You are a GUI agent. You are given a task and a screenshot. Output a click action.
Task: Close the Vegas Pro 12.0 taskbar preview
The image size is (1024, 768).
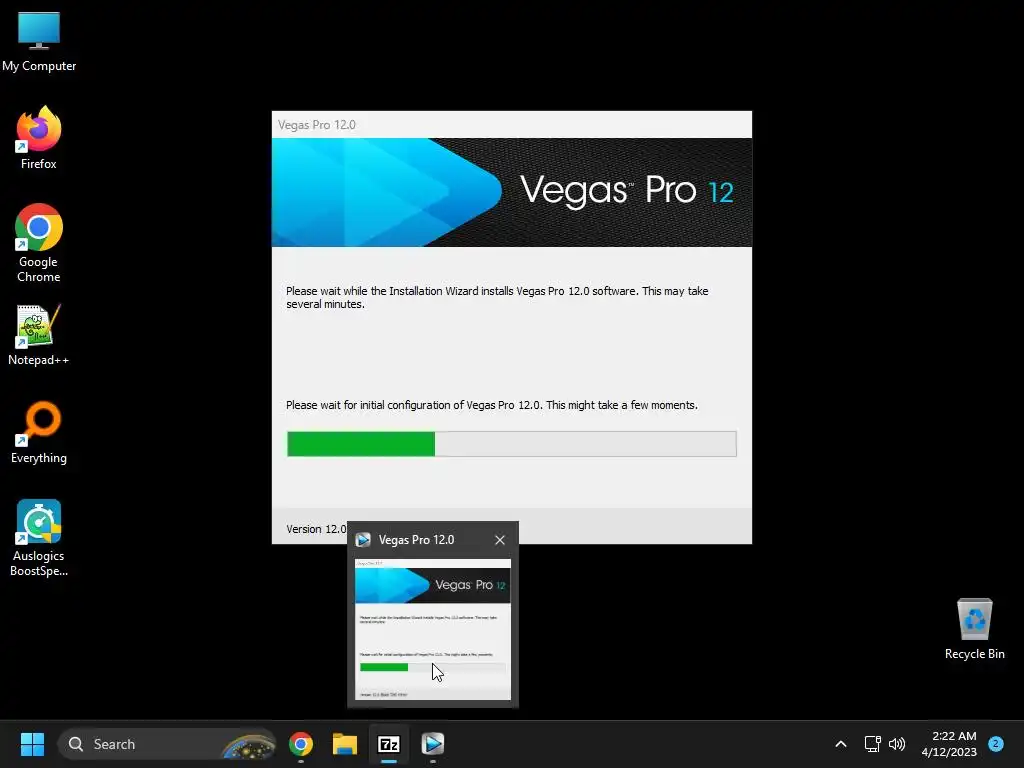(500, 540)
